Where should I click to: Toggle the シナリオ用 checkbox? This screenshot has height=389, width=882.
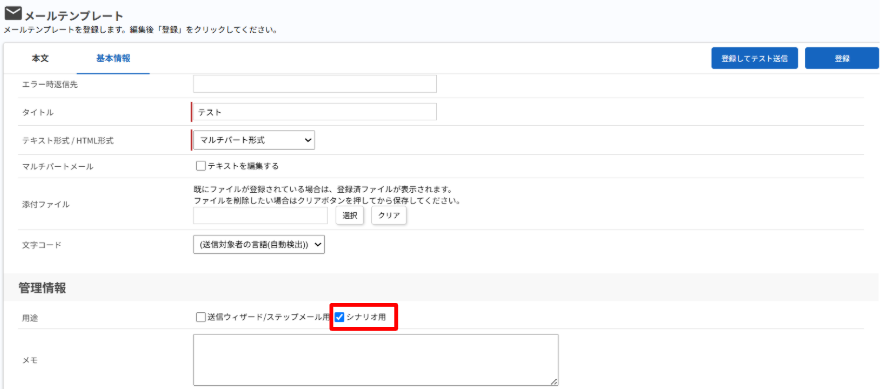pos(339,317)
